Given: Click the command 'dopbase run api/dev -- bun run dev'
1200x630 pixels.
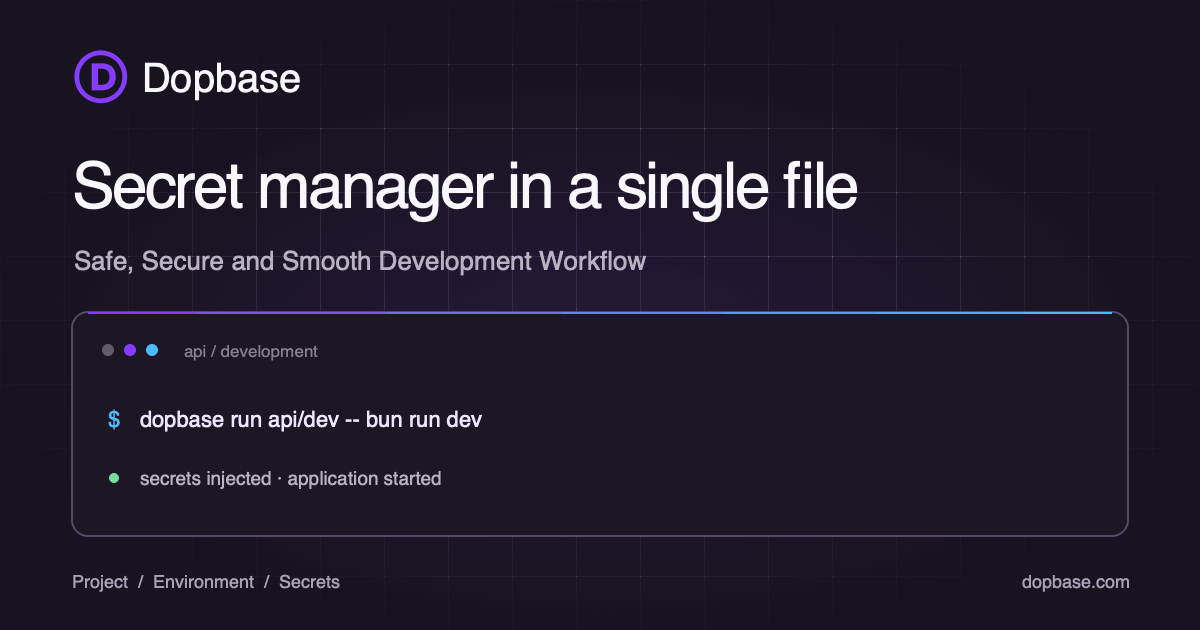Looking at the screenshot, I should [x=311, y=420].
